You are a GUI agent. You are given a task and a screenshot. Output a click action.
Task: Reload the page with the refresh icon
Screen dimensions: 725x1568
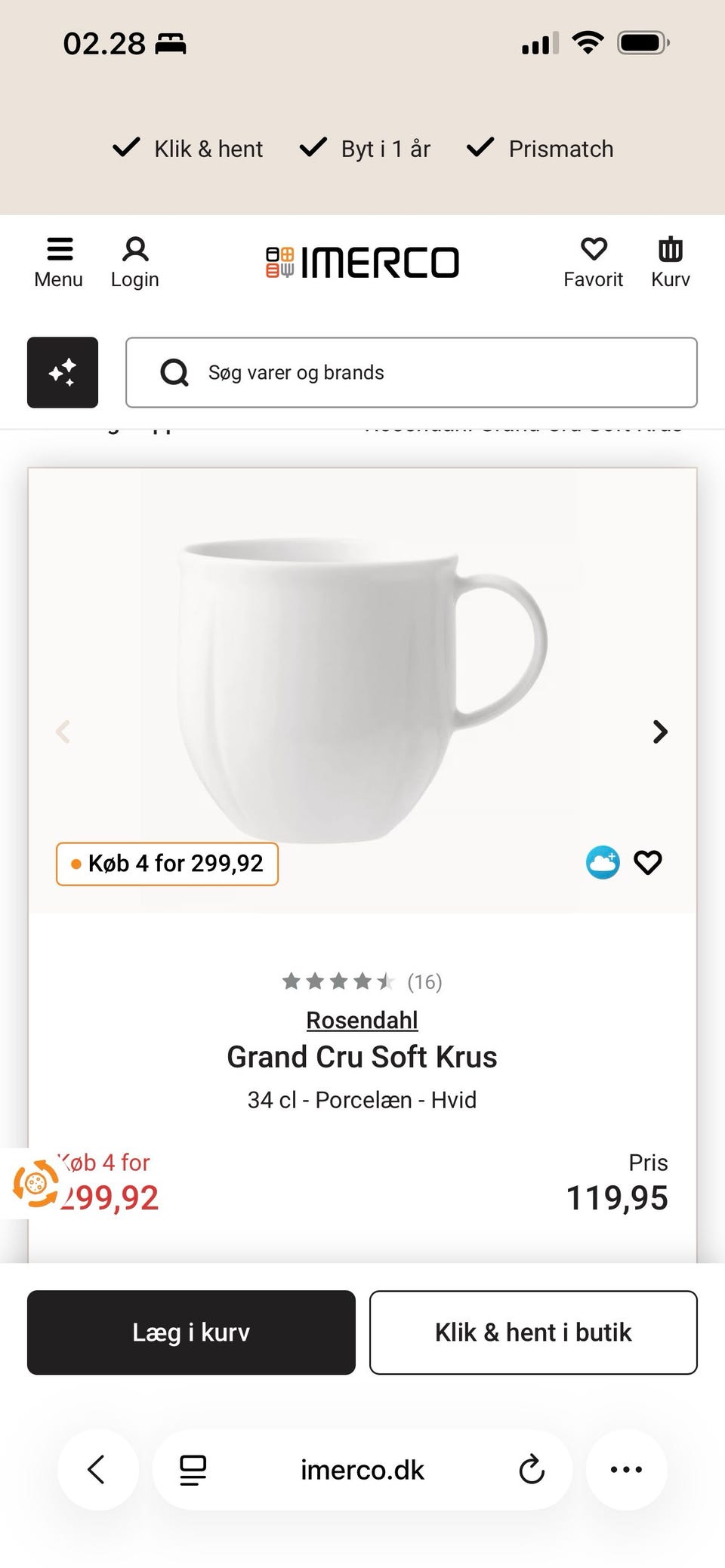click(x=532, y=1469)
